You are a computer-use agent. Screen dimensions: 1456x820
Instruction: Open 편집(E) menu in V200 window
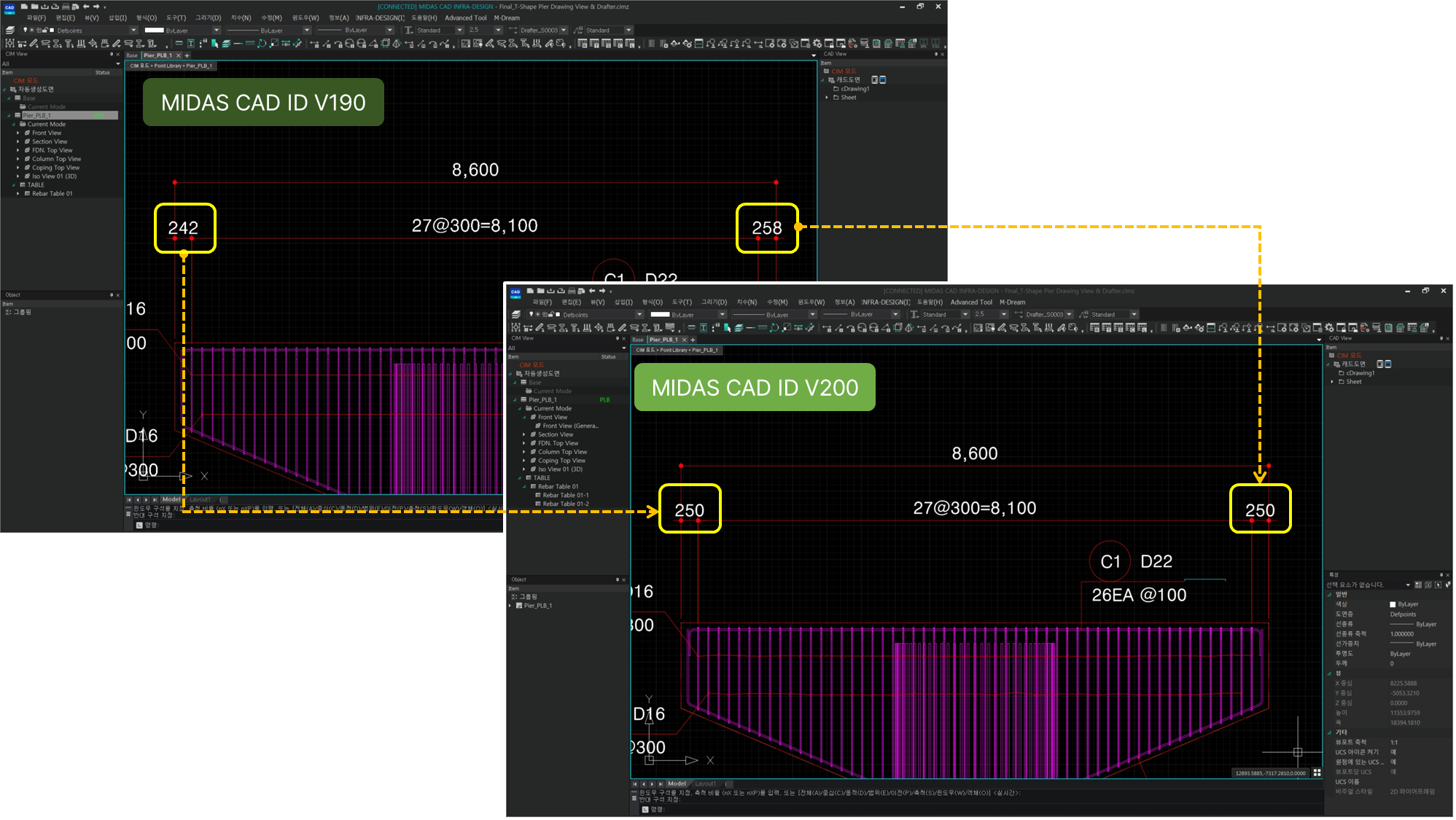[571, 302]
